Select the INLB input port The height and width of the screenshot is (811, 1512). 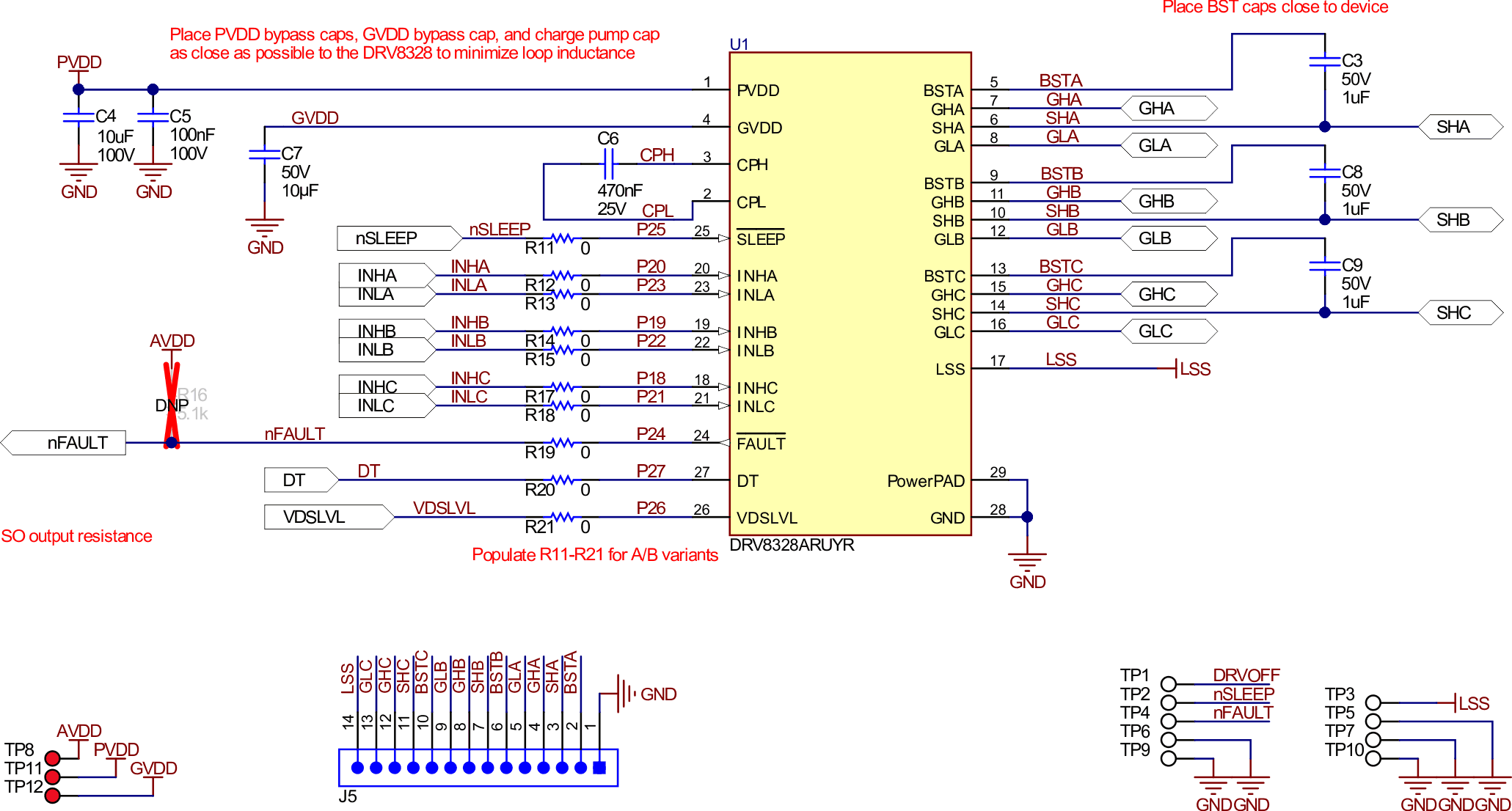(387, 351)
